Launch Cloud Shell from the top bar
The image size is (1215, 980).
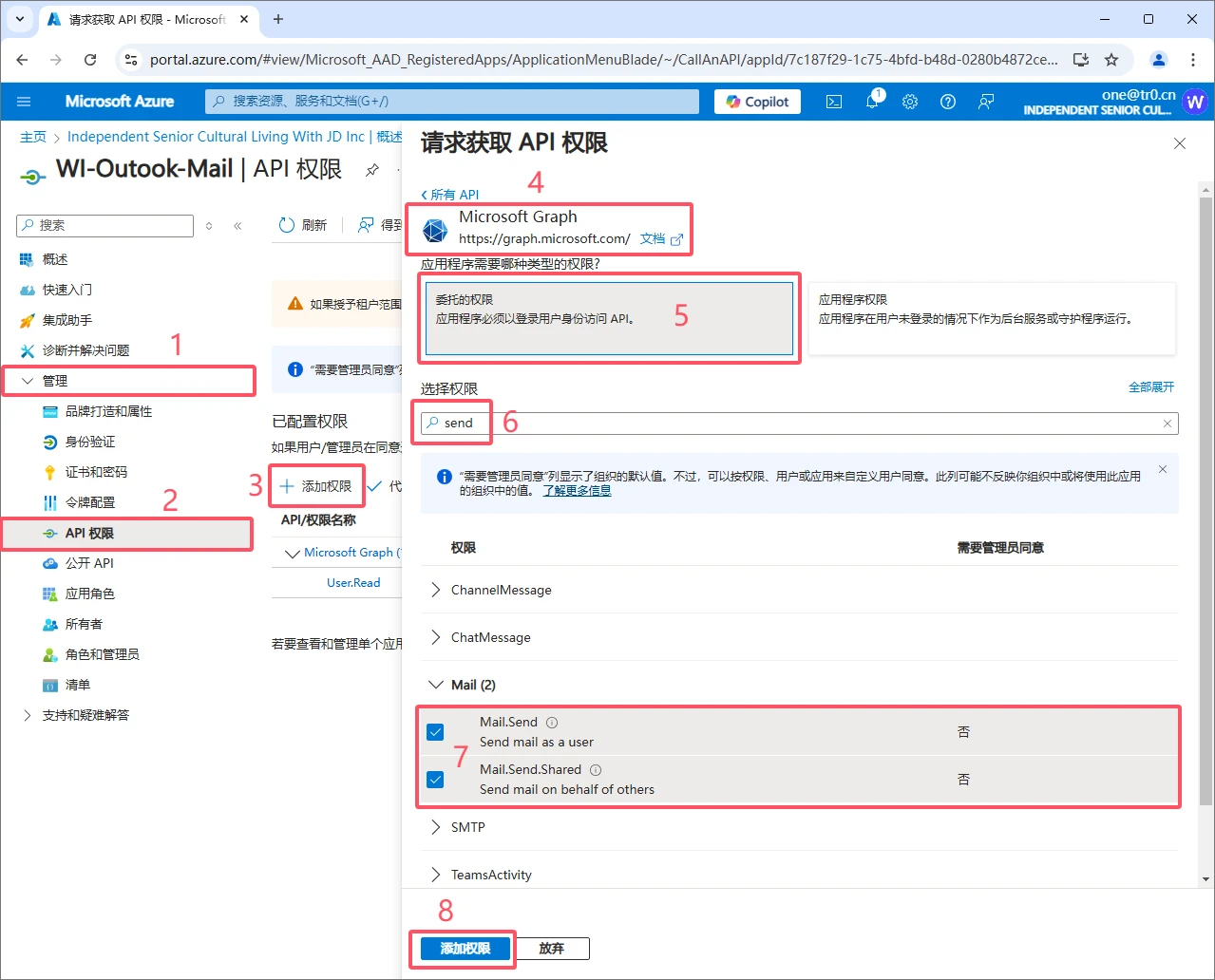click(834, 102)
